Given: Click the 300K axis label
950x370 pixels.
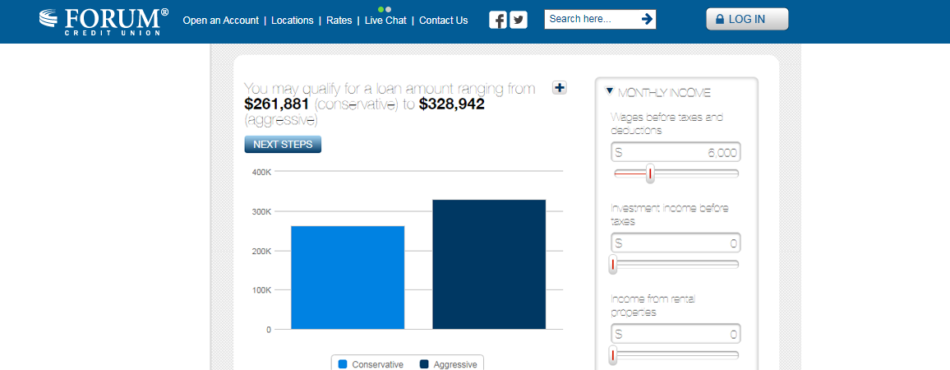Looking at the screenshot, I should (x=261, y=211).
